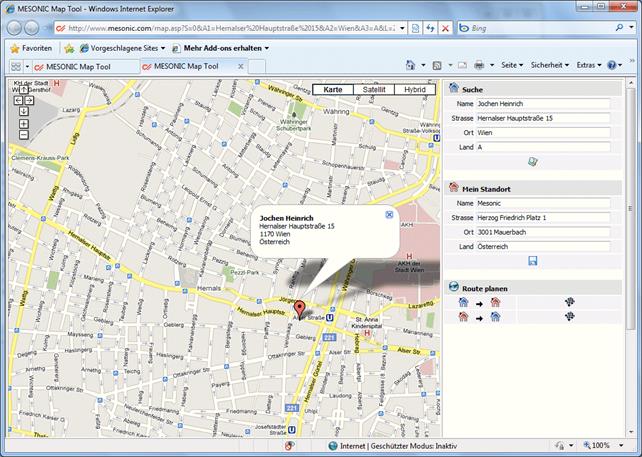Switch map view to Satellit
Screen dimensions: 642x457
point(374,89)
